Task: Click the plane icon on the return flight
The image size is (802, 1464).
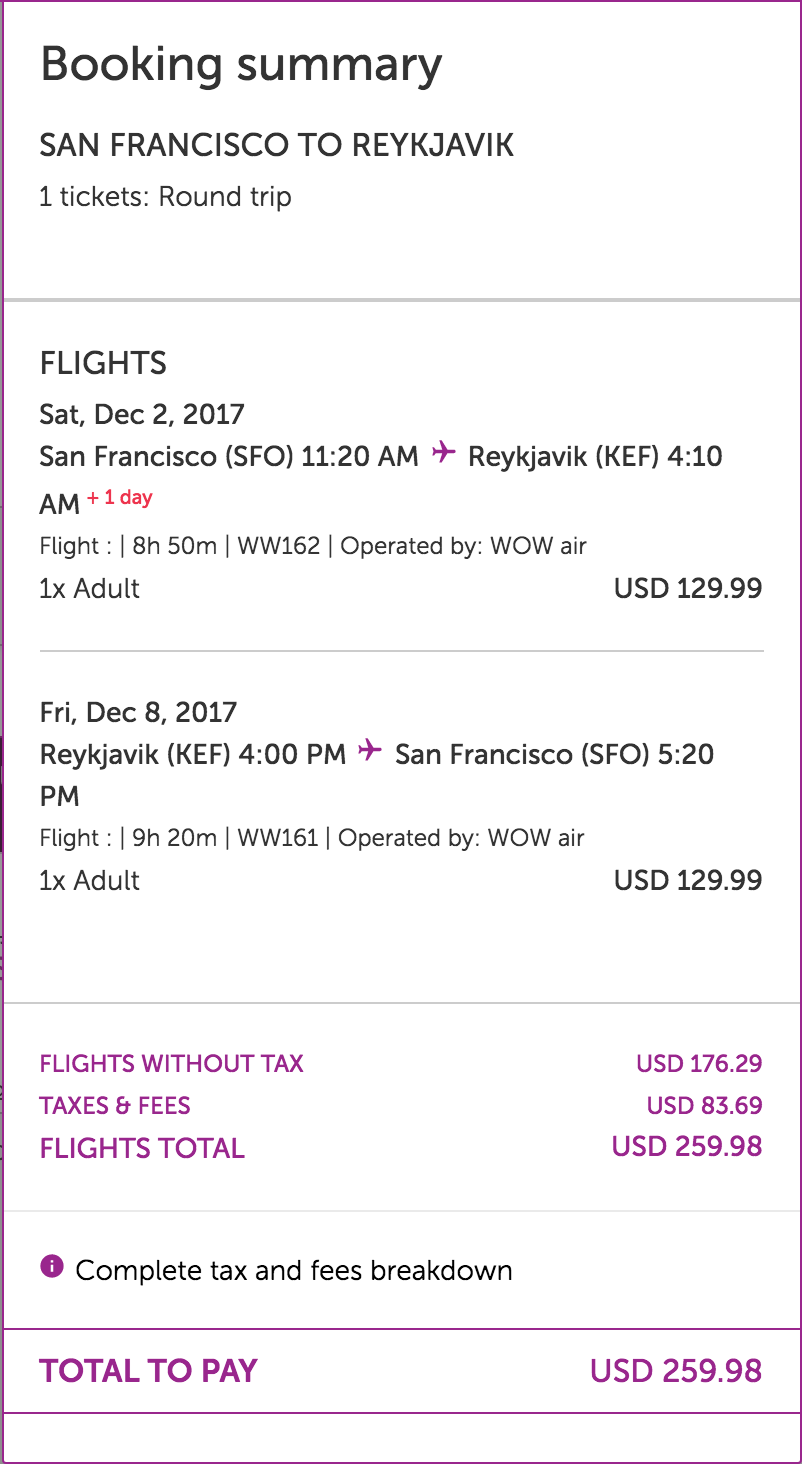Action: pyautogui.click(x=370, y=751)
